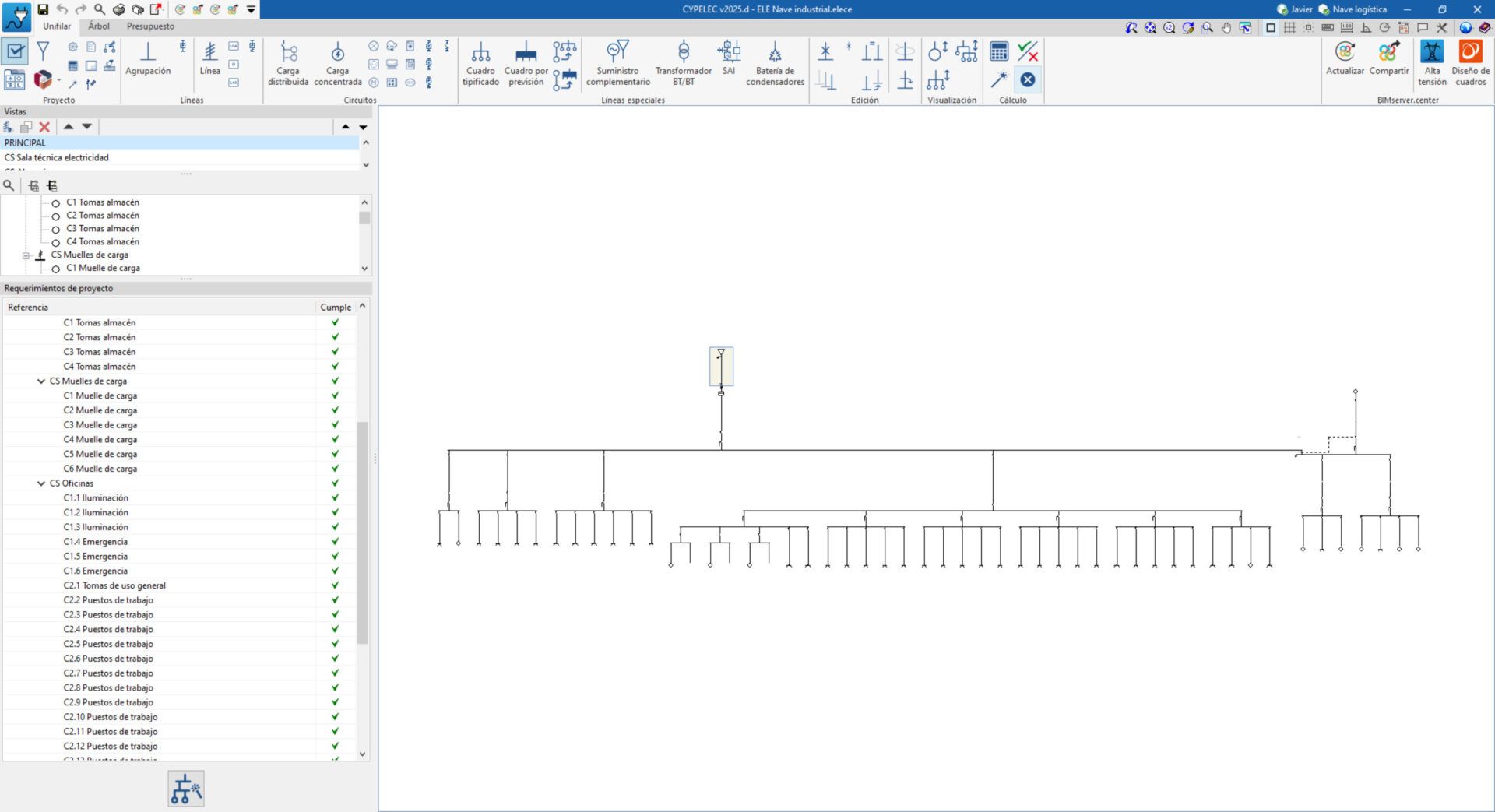
Task: Select CS Sala técnica electricidad view
Action: pos(57,158)
